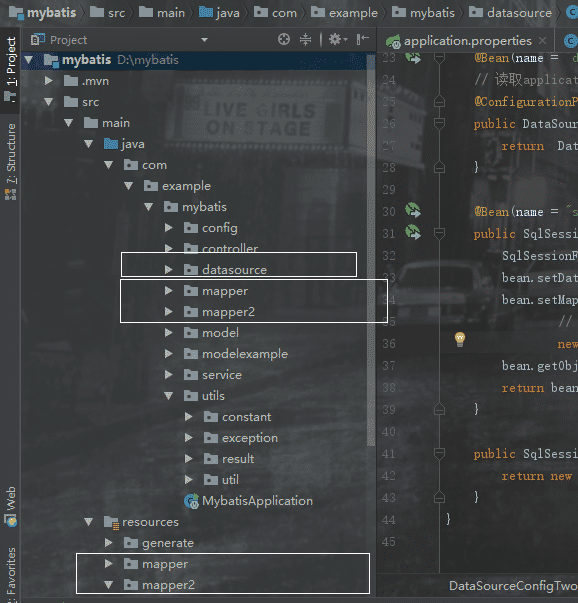The image size is (578, 603).
Task: Open the Project panel settings gear
Action: point(338,39)
